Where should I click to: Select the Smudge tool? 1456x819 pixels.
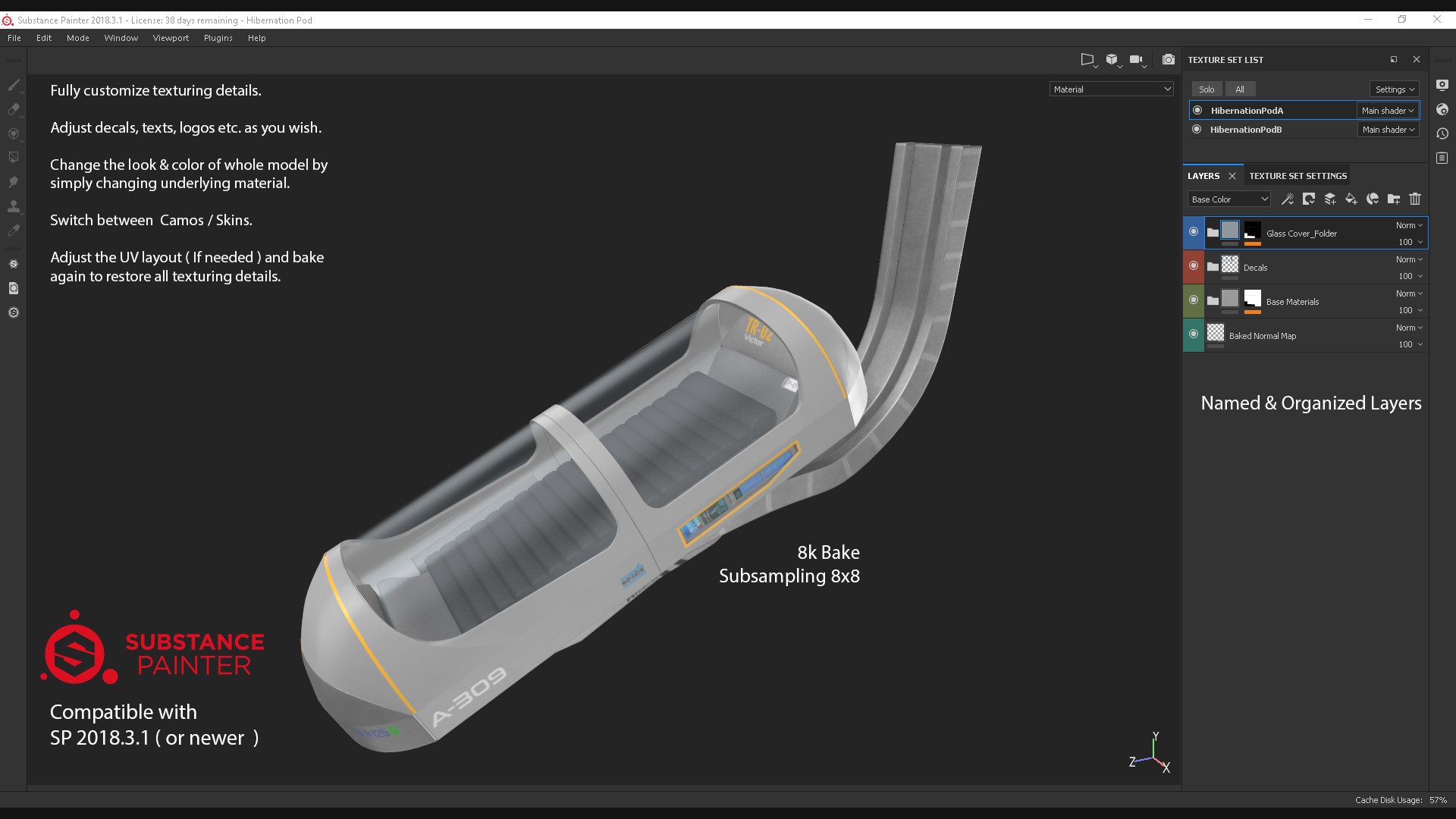tap(14, 182)
